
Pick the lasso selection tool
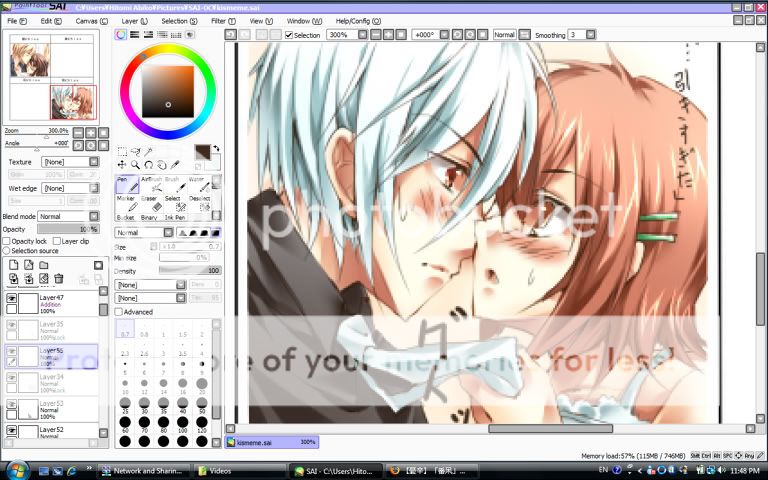click(135, 151)
